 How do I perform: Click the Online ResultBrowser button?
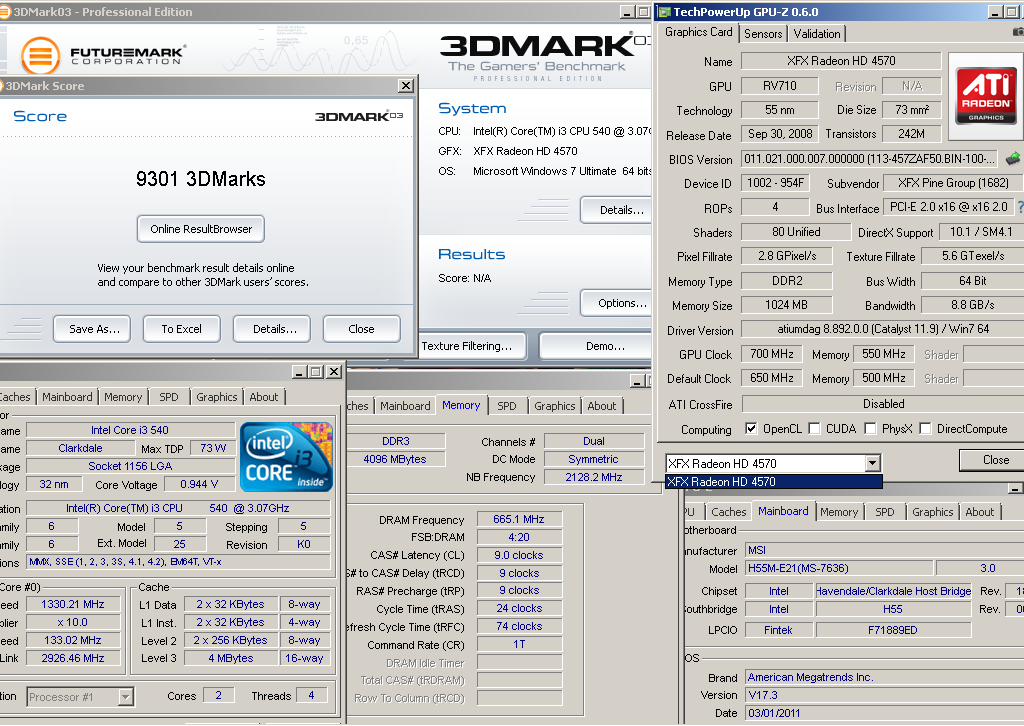(x=200, y=229)
